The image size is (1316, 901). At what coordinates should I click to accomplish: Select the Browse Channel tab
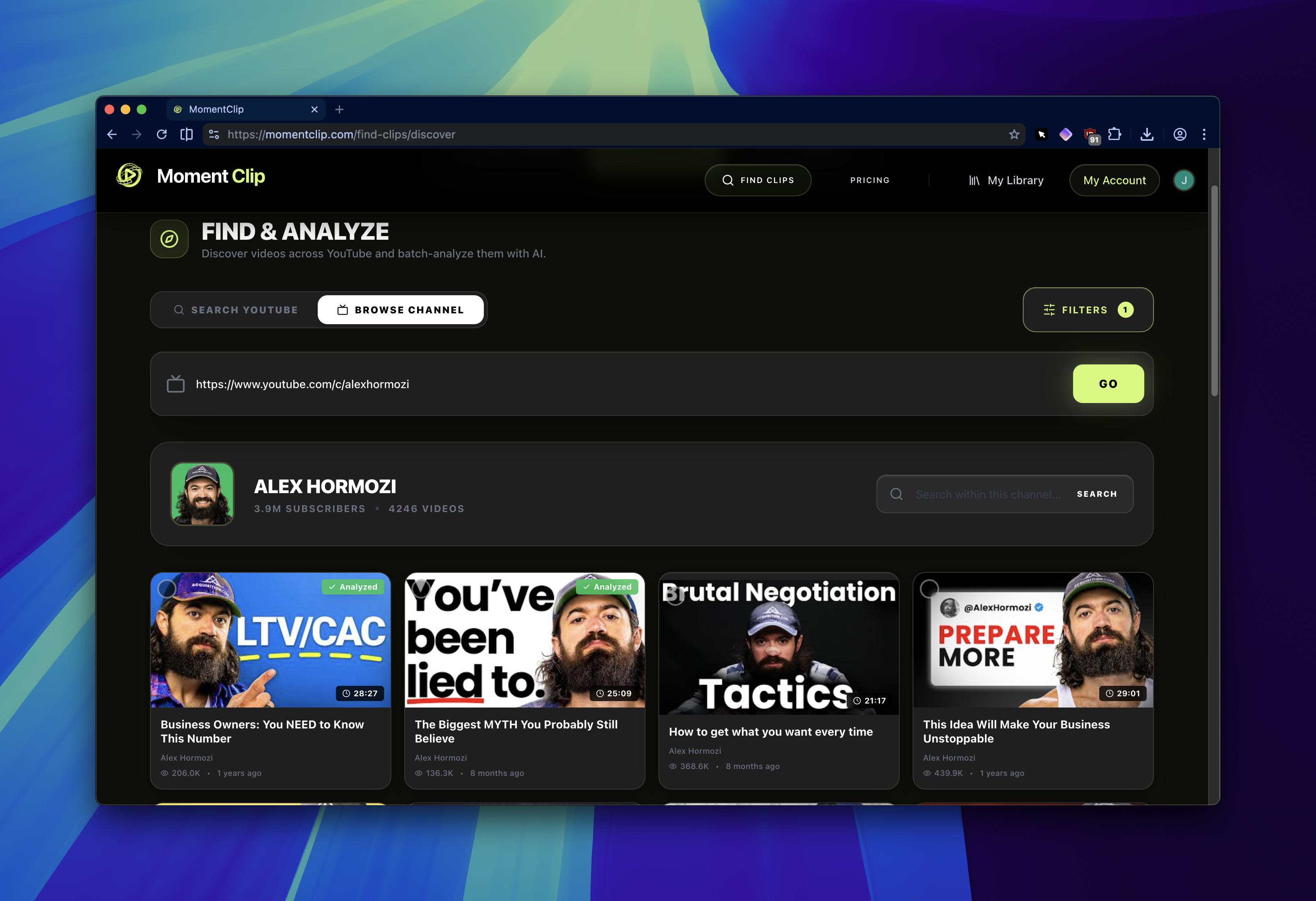(x=400, y=310)
